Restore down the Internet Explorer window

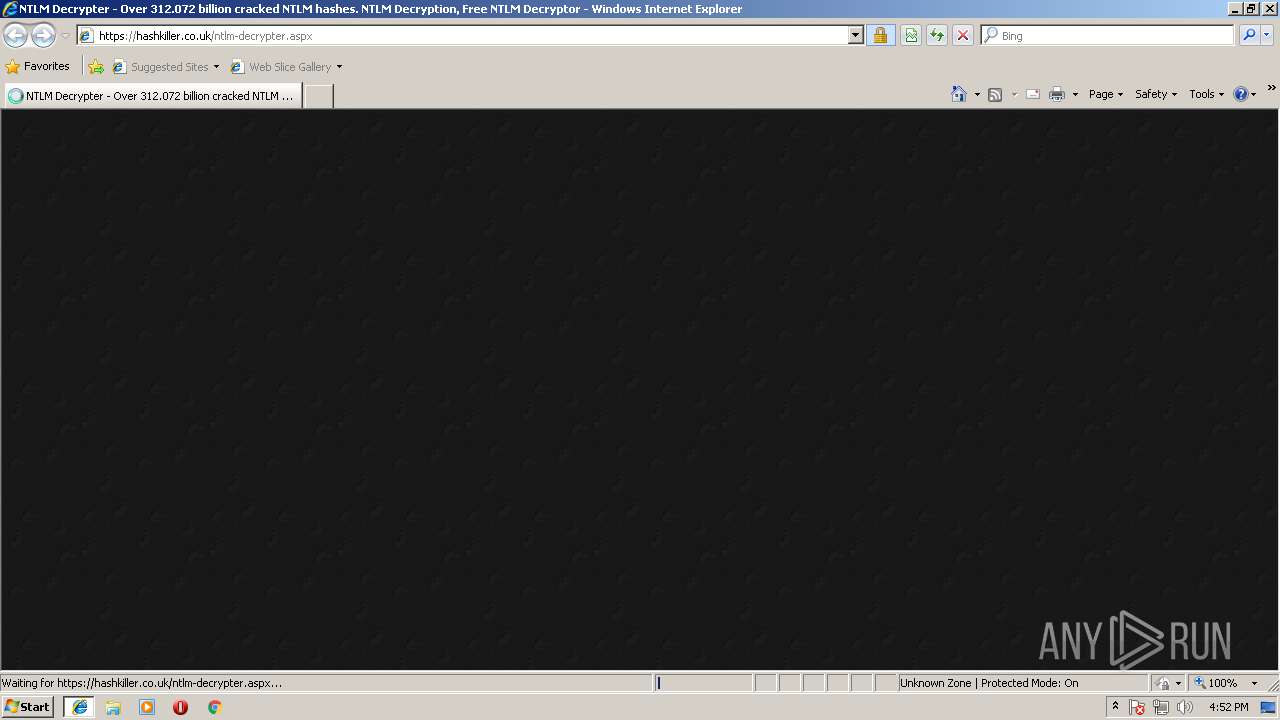tap(1250, 9)
